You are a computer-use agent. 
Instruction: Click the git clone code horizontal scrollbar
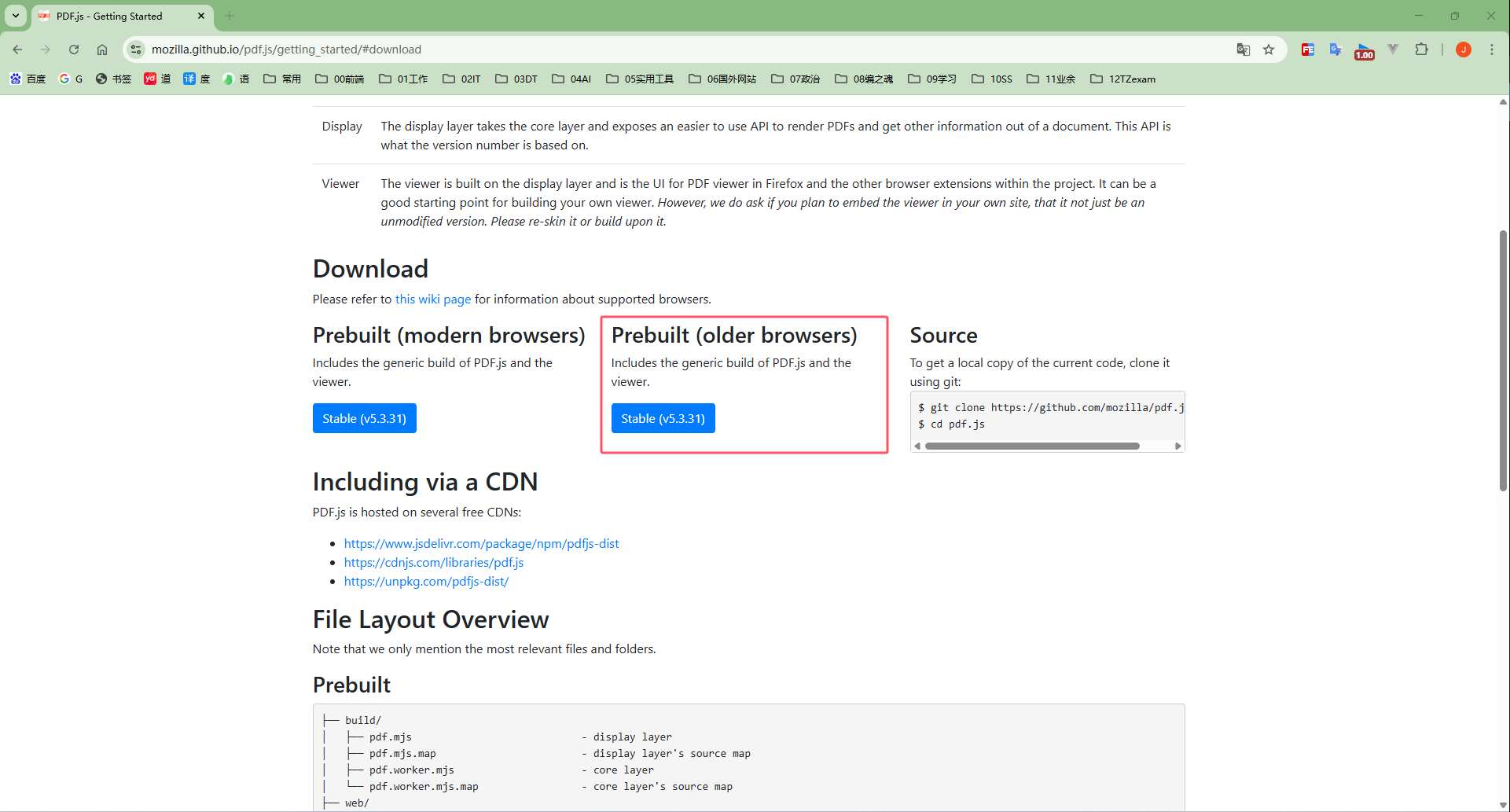pos(1032,446)
